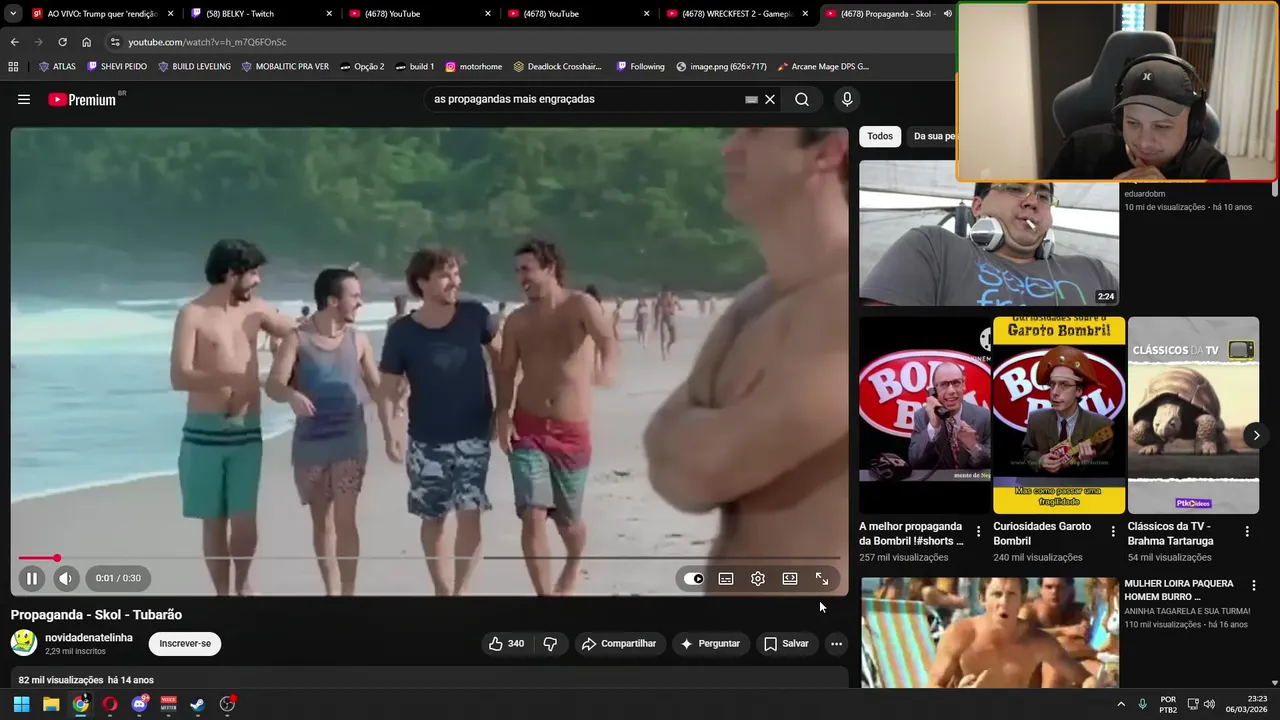The image size is (1280, 720).
Task: Save the video with Salvar
Action: tap(786, 644)
